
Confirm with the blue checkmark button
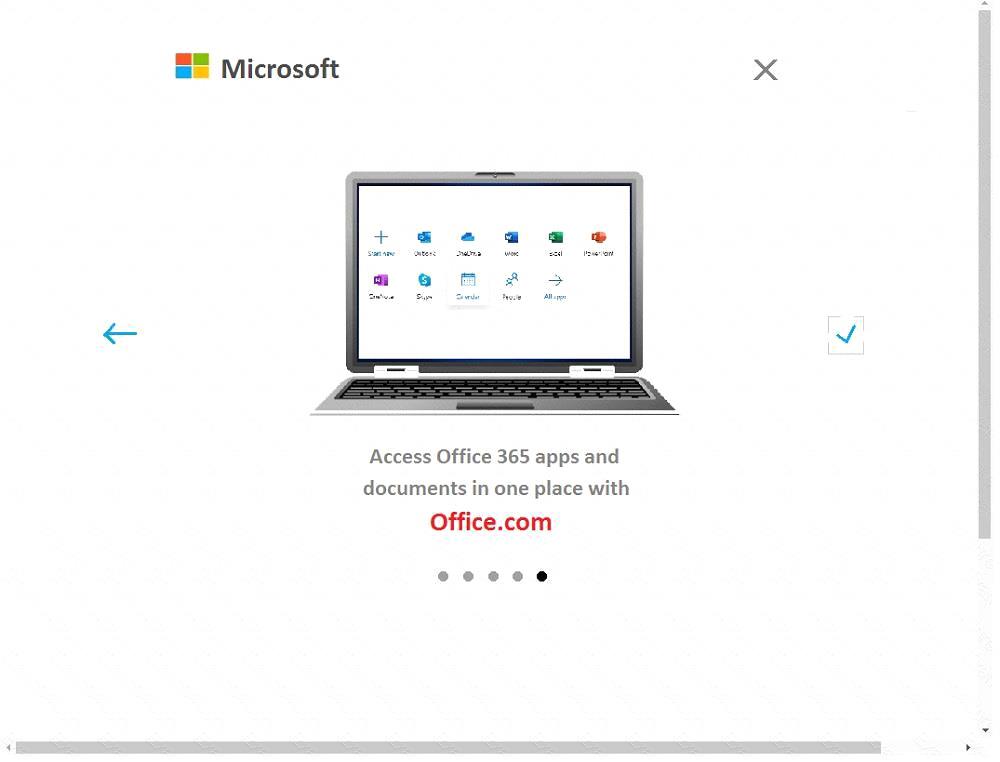point(846,335)
